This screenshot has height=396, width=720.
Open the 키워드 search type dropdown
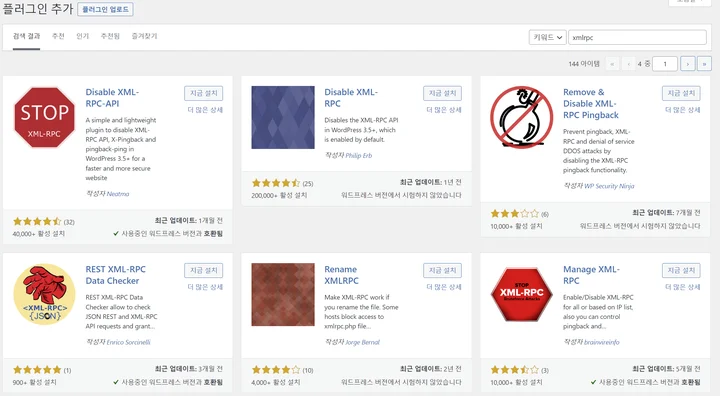click(x=547, y=37)
